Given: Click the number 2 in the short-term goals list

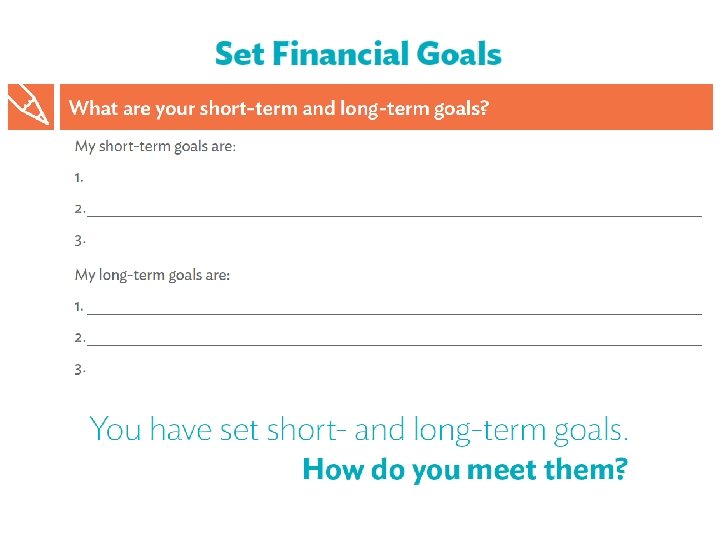Looking at the screenshot, I should pyautogui.click(x=79, y=209).
